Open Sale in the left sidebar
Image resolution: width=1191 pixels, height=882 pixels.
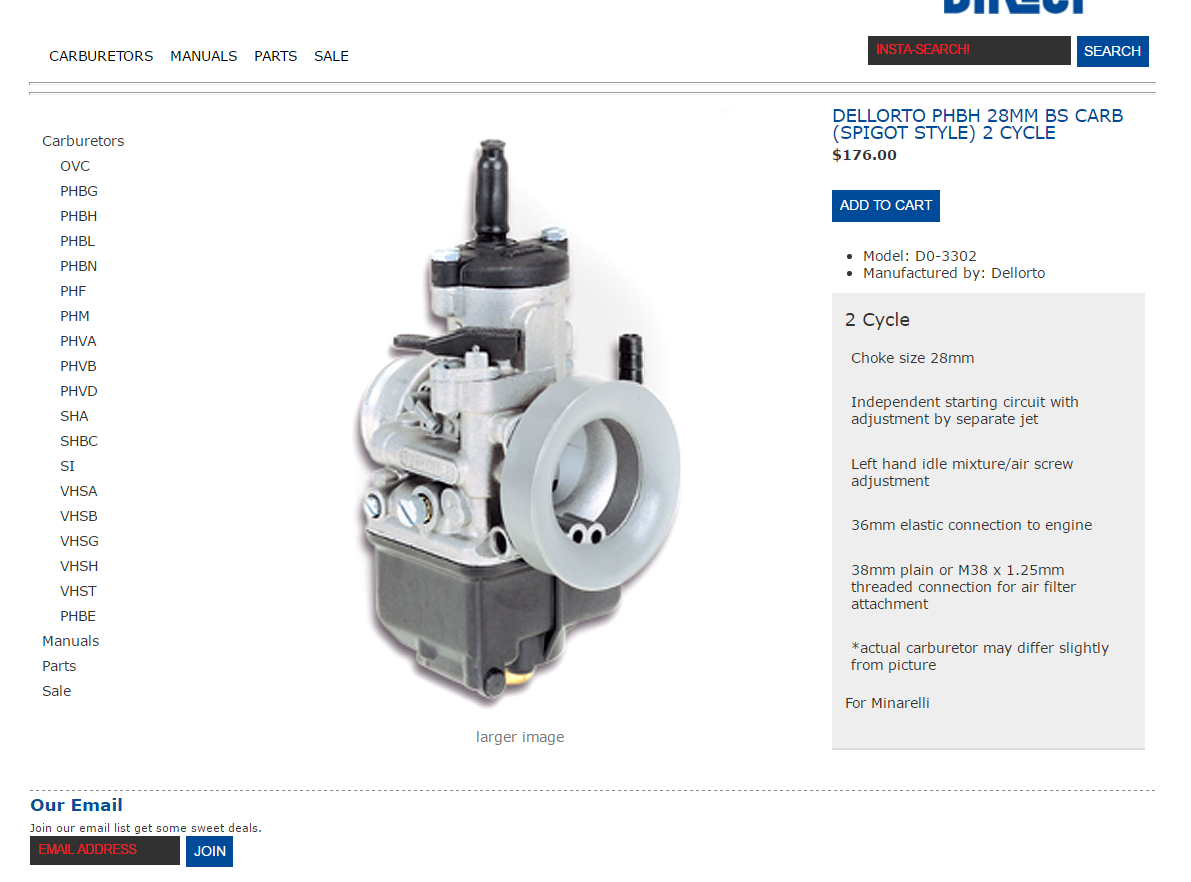point(56,691)
